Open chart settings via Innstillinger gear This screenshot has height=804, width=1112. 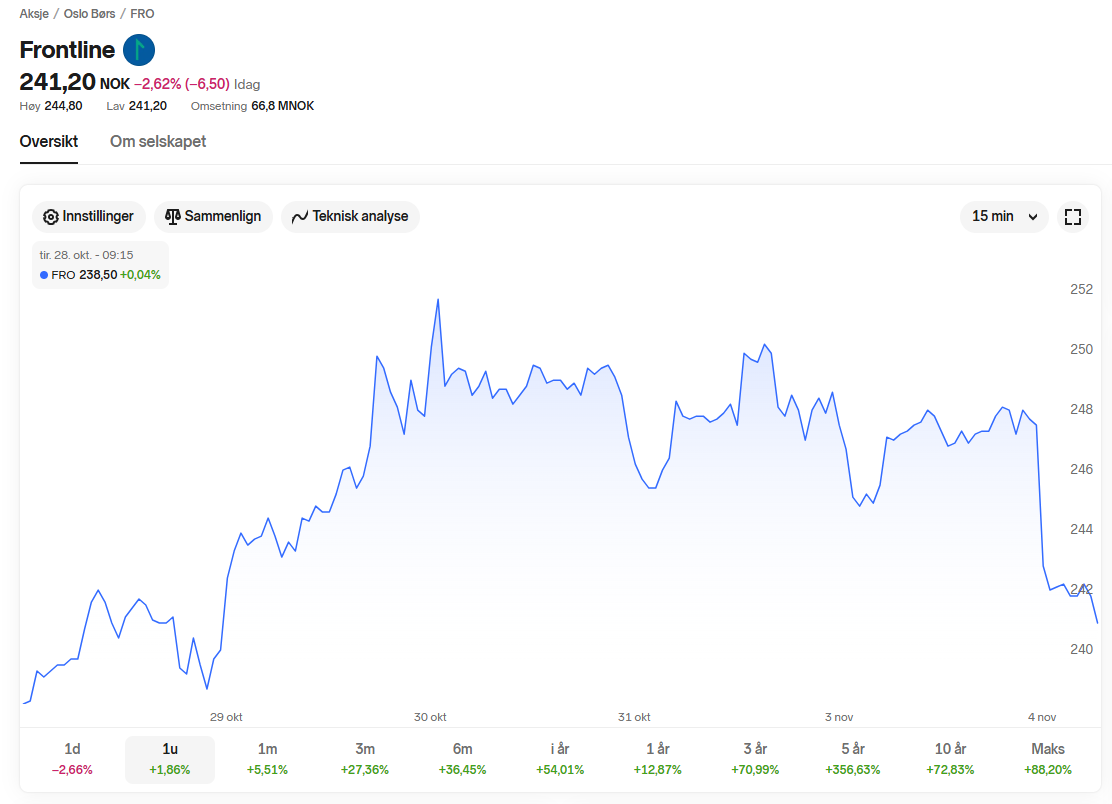click(x=51, y=217)
